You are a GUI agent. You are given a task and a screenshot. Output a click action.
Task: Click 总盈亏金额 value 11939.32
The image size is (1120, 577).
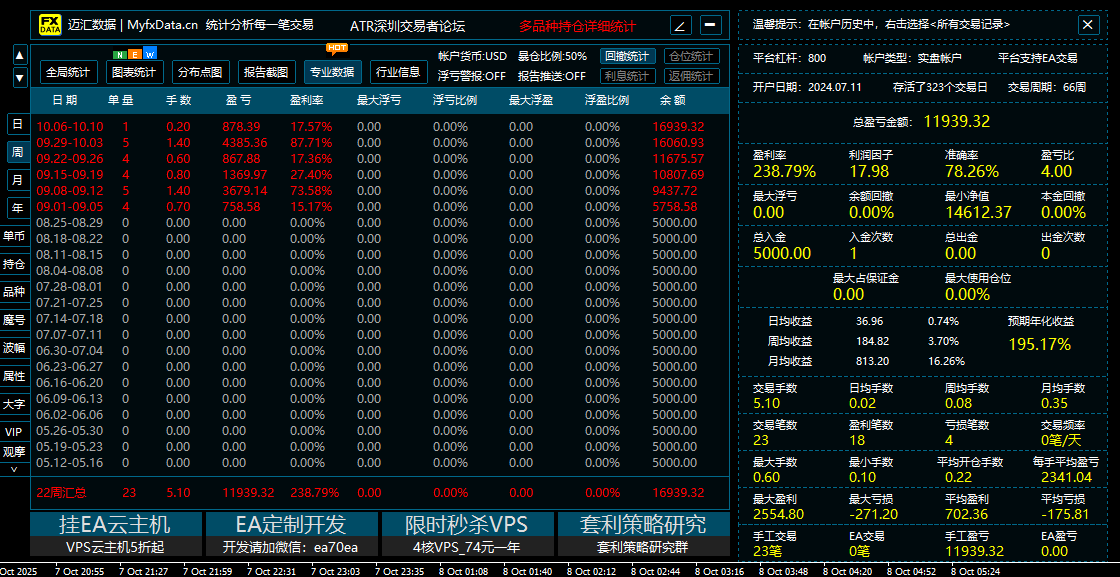[x=957, y=121]
